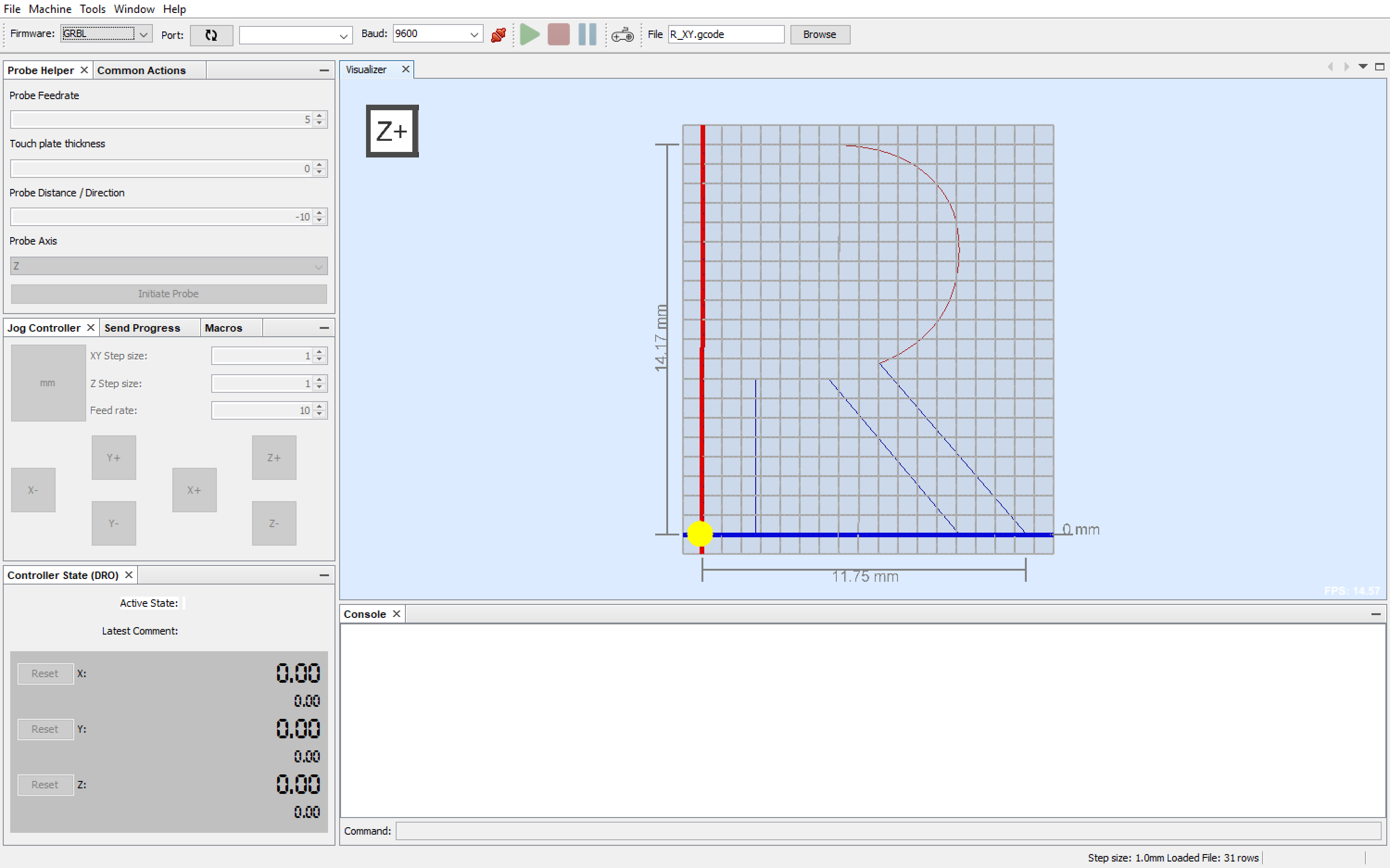Reset the X axis position
This screenshot has width=1390, height=868.
(x=45, y=673)
